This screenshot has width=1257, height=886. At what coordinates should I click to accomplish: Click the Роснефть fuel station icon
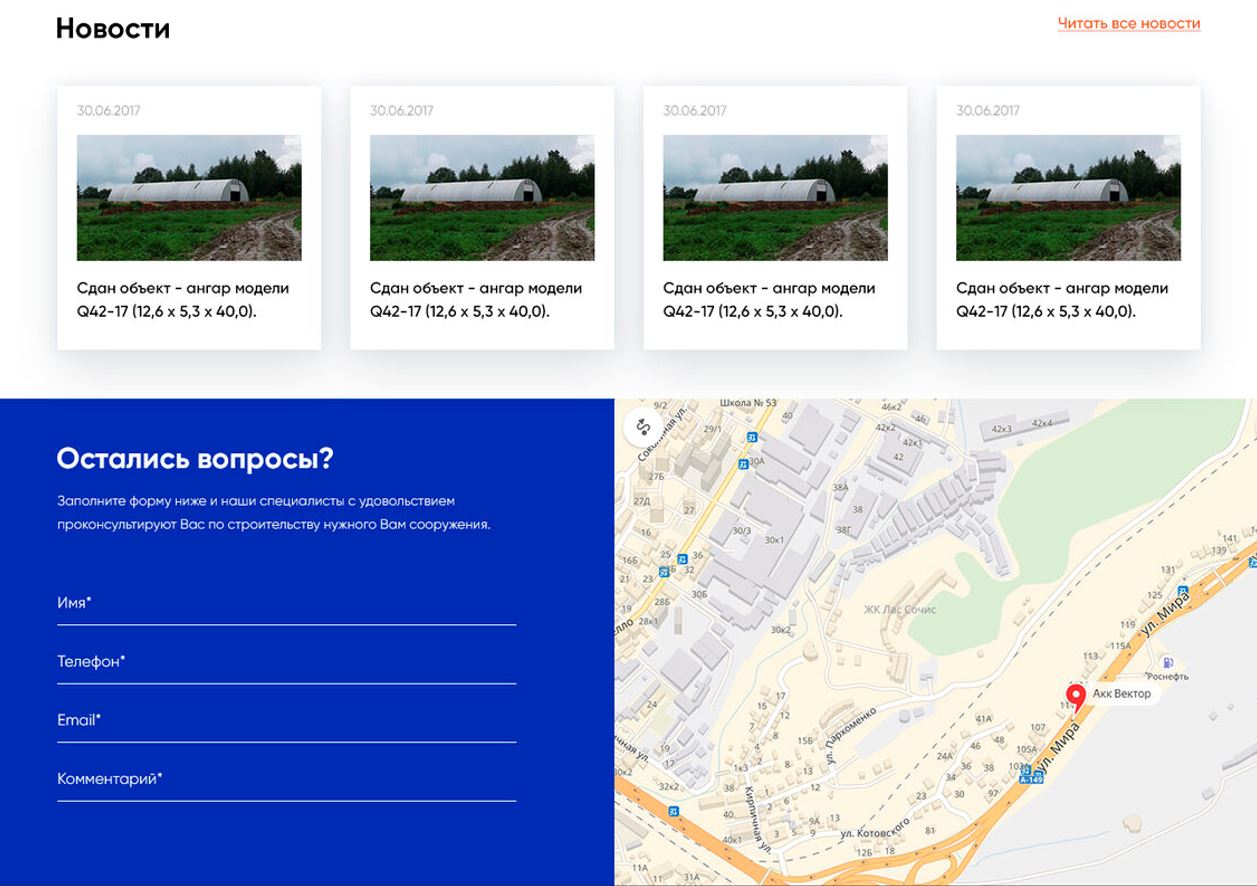(1168, 663)
